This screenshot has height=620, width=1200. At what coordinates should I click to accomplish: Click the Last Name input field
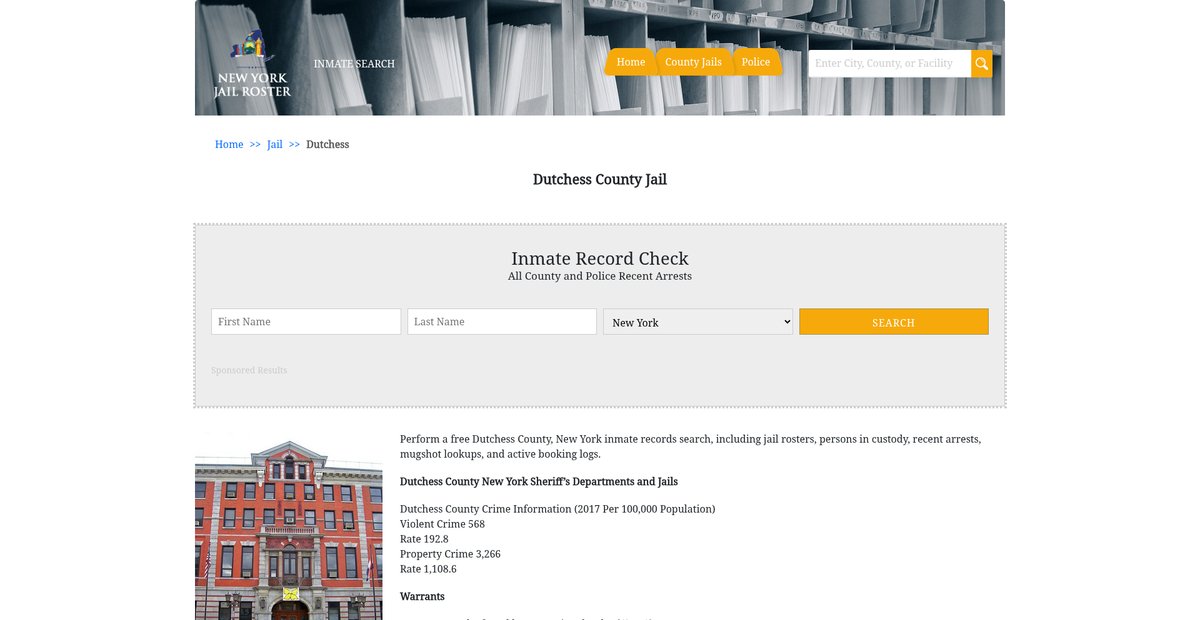click(502, 322)
